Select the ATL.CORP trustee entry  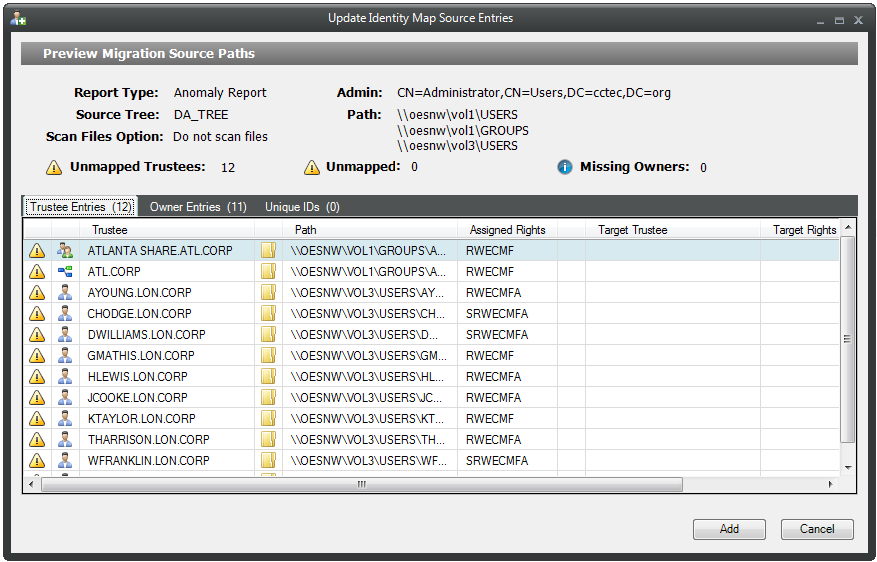click(x=114, y=272)
